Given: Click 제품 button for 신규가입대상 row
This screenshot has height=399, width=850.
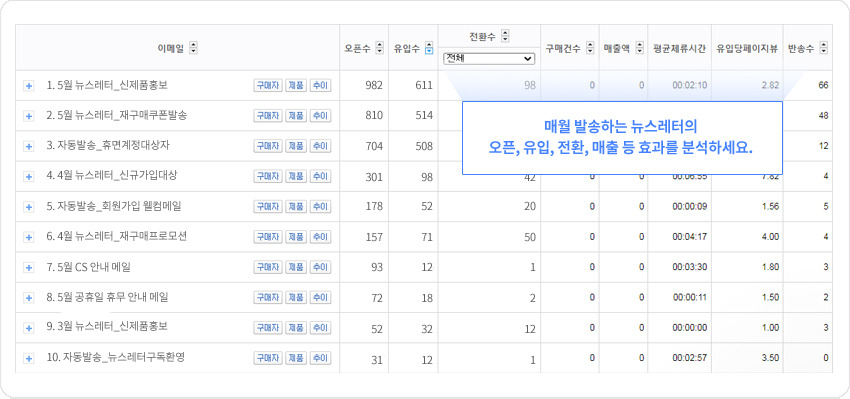Looking at the screenshot, I should pyautogui.click(x=296, y=177).
